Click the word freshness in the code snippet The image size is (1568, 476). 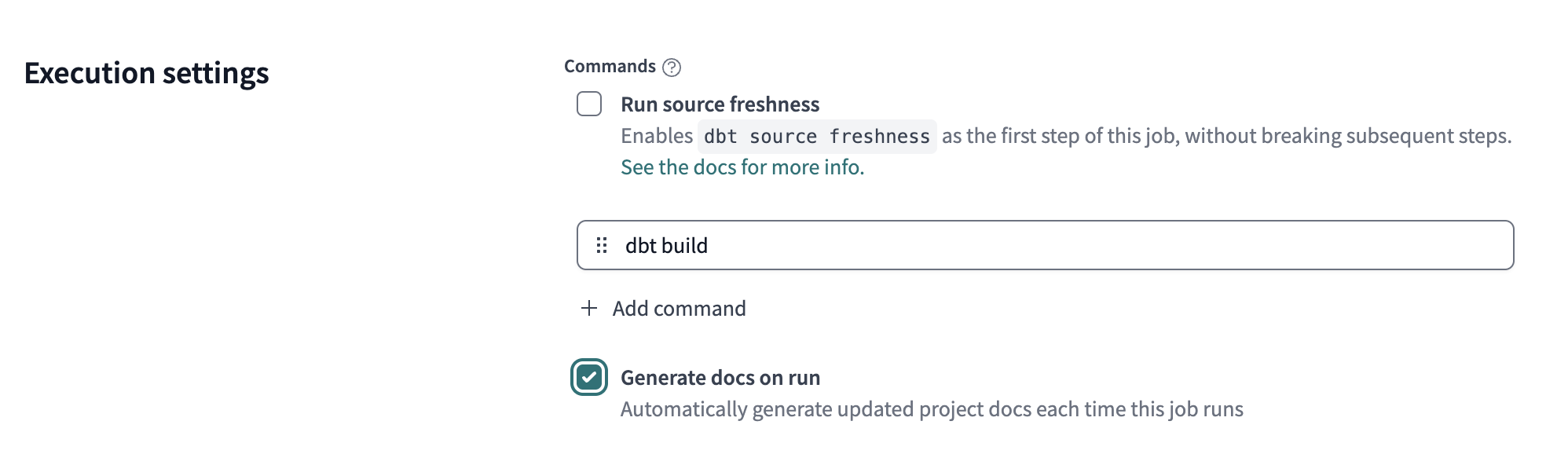coord(879,137)
